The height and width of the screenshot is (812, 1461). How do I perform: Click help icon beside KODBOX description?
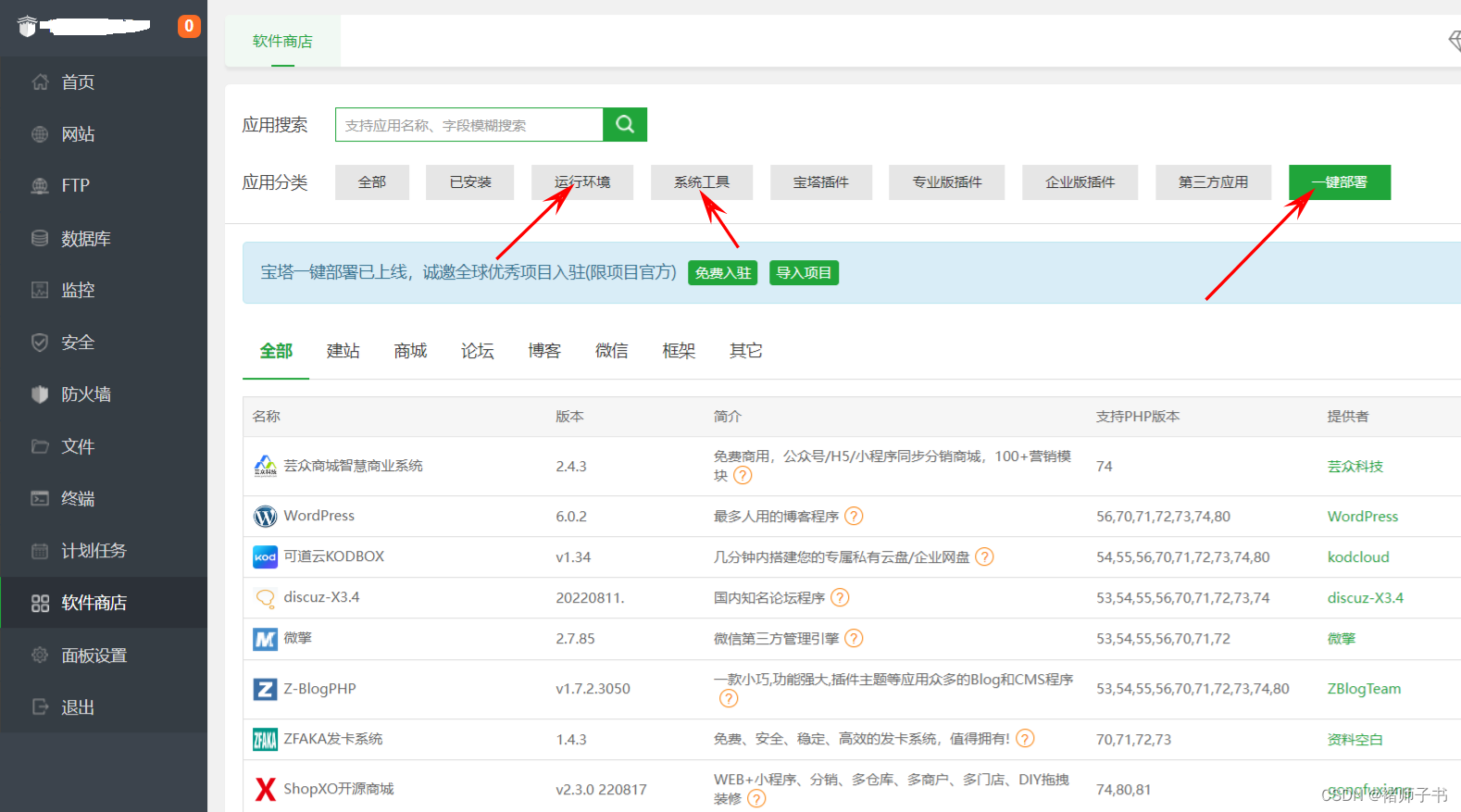point(984,556)
